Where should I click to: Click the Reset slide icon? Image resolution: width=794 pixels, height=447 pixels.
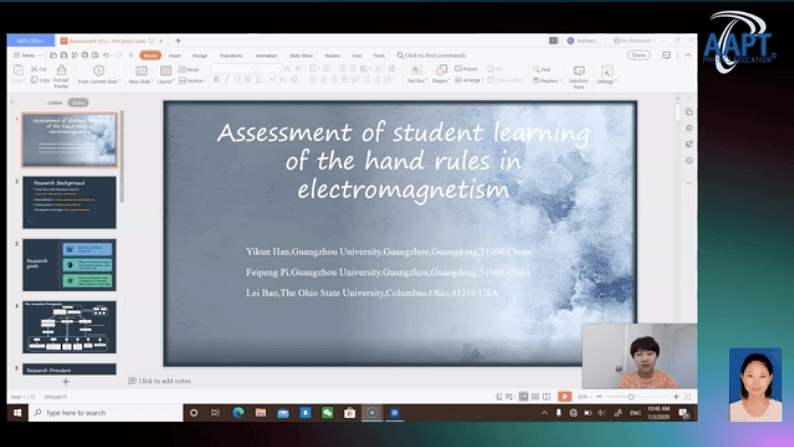point(182,69)
